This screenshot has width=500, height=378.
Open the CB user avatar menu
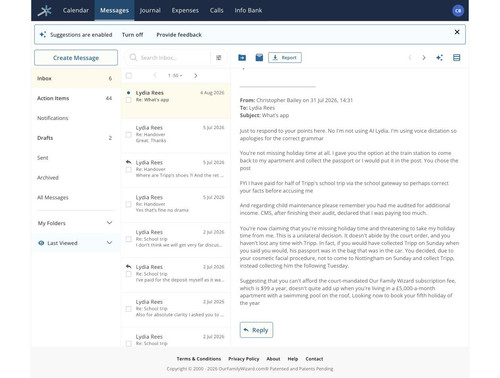[x=458, y=11]
